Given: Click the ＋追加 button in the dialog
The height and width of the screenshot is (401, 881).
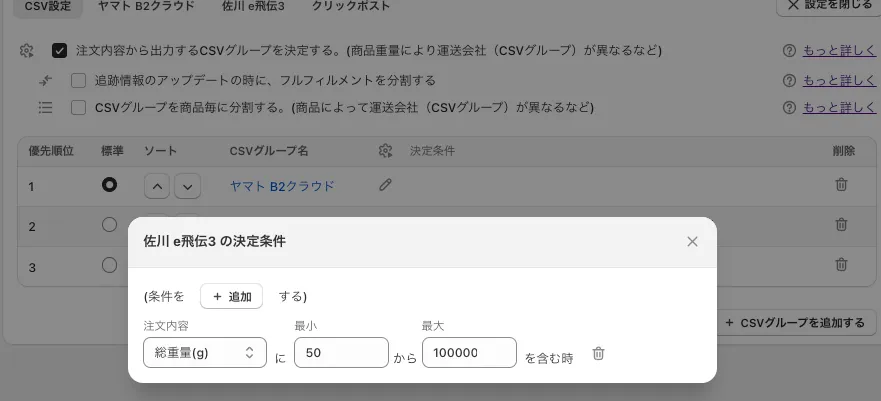Looking at the screenshot, I should click(x=231, y=296).
